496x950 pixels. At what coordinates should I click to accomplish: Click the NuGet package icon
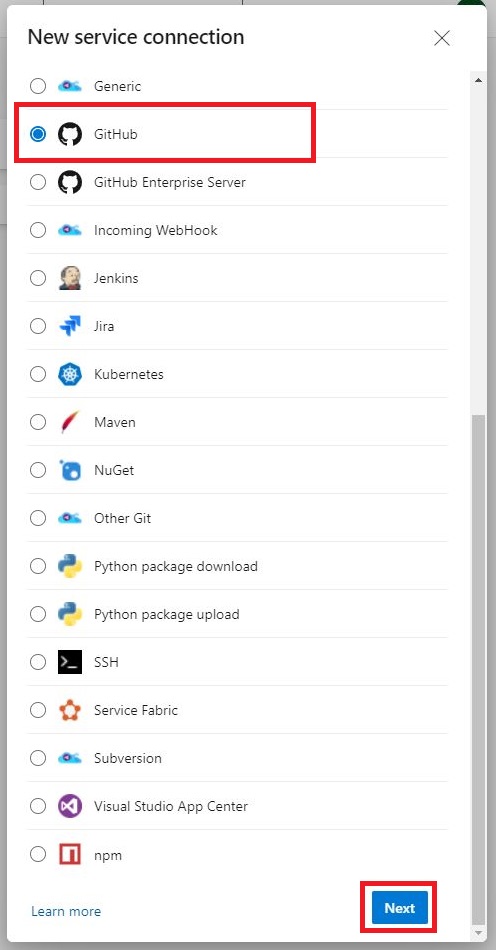point(70,470)
